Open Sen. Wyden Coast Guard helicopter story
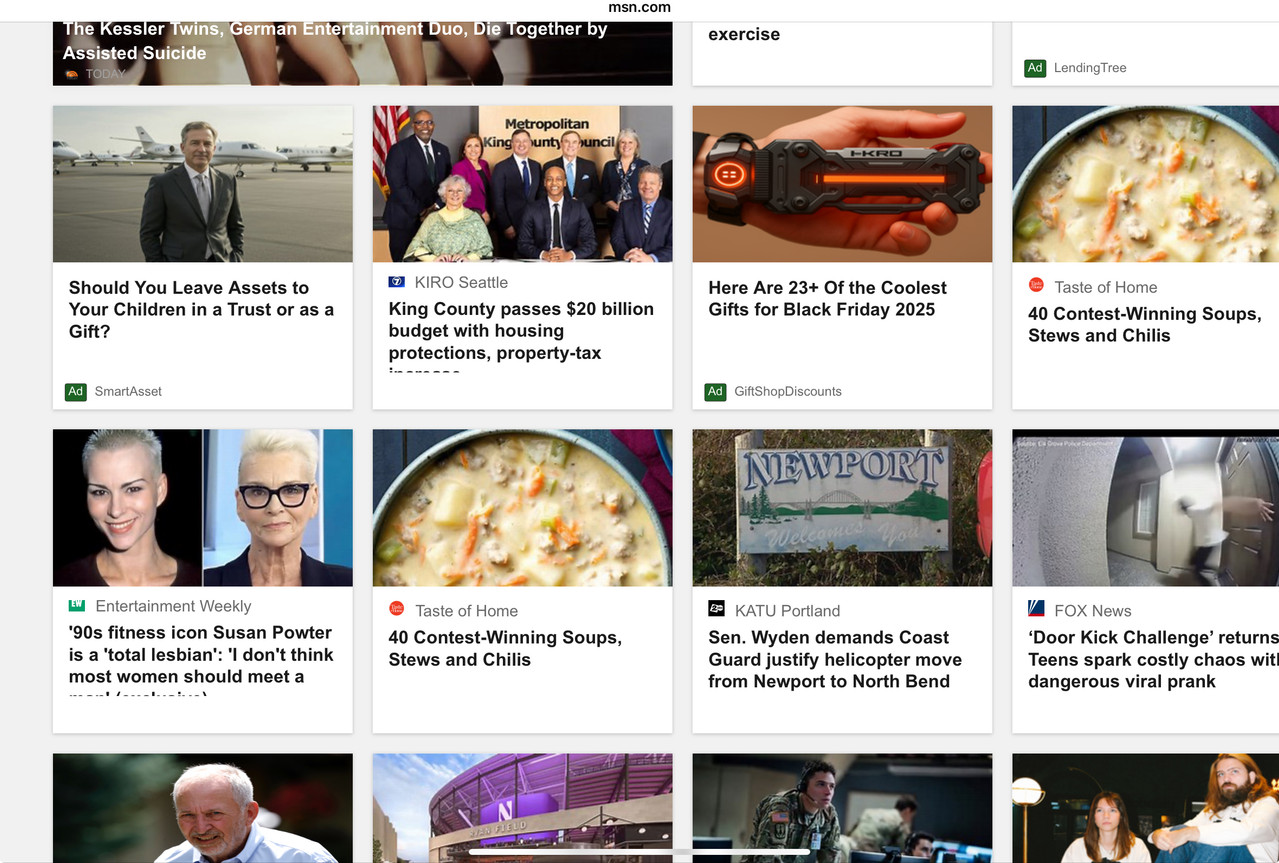Viewport: 1279px width, 863px height. 835,660
